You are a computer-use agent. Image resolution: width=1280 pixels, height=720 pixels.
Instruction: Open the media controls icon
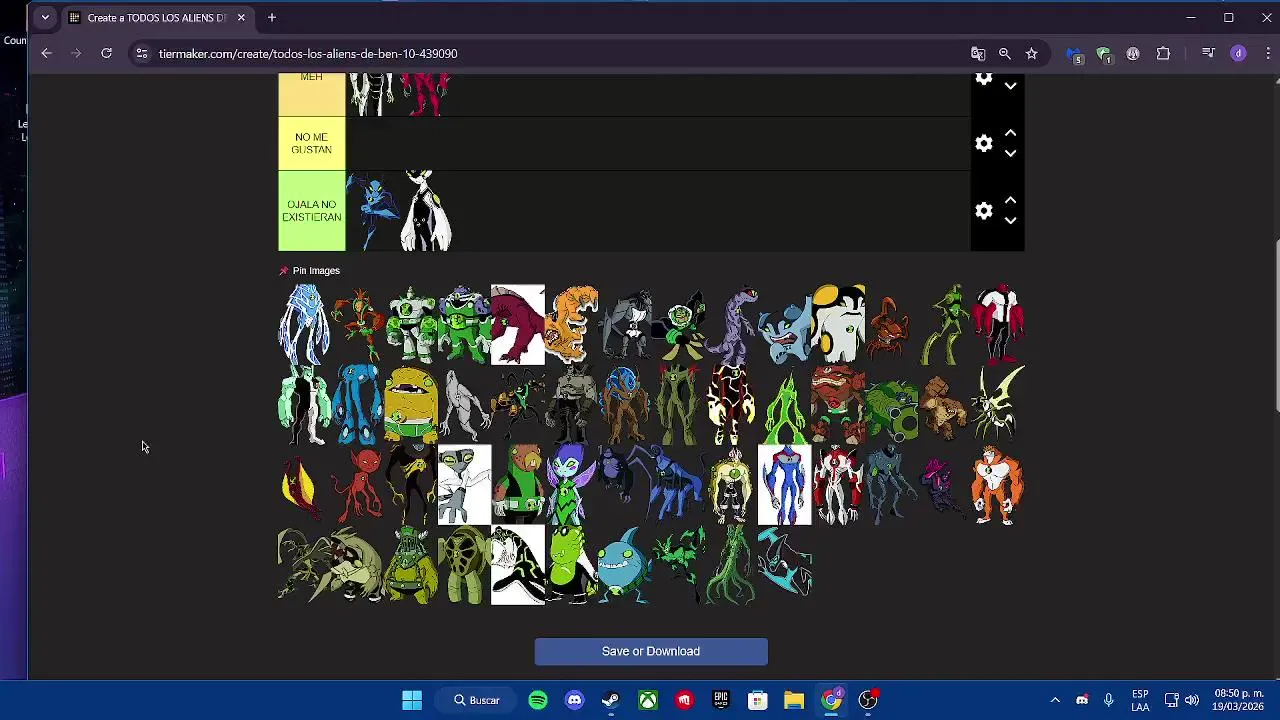[x=1208, y=53]
